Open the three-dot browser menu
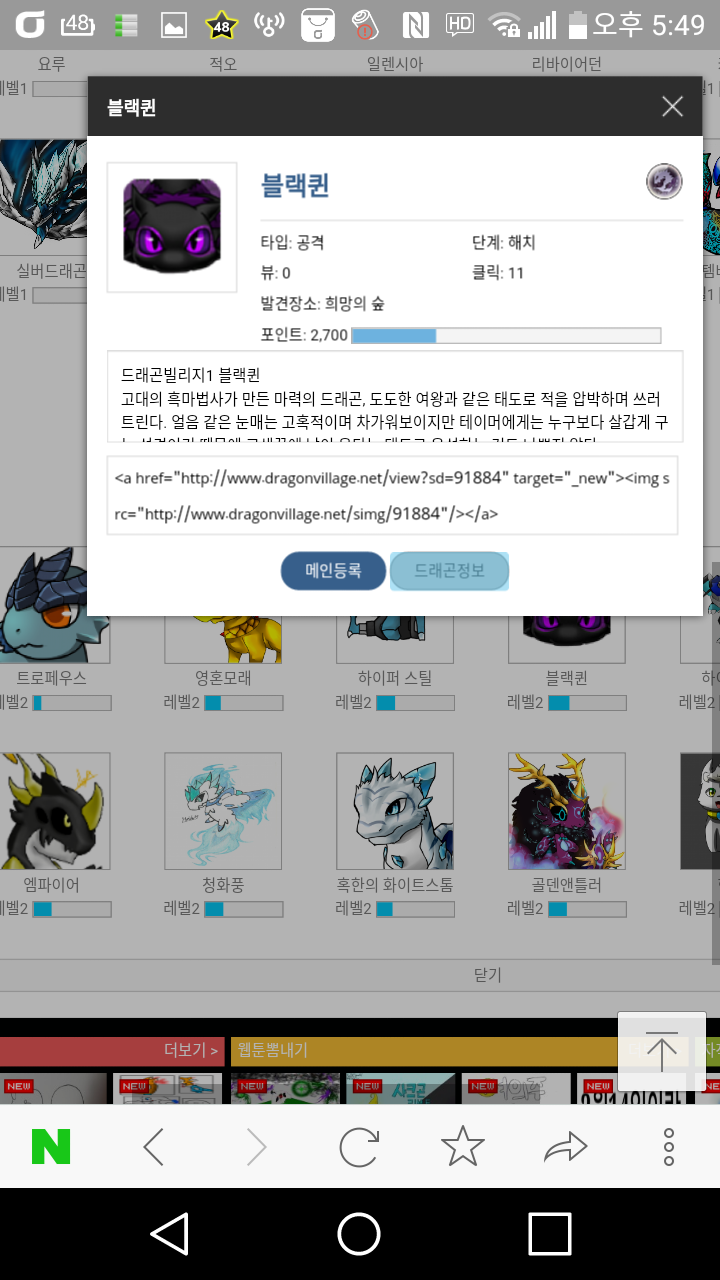720x1280 pixels. pyautogui.click(x=669, y=1147)
